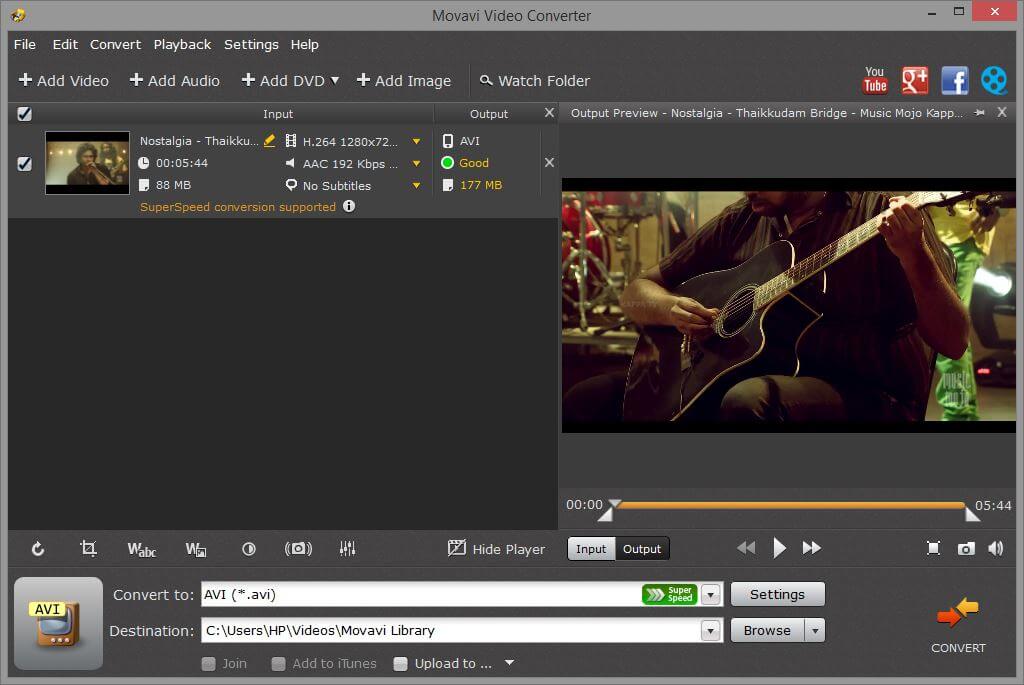Open the Destination path dropdown arrow
Viewport: 1024px width, 685px height.
[x=711, y=631]
